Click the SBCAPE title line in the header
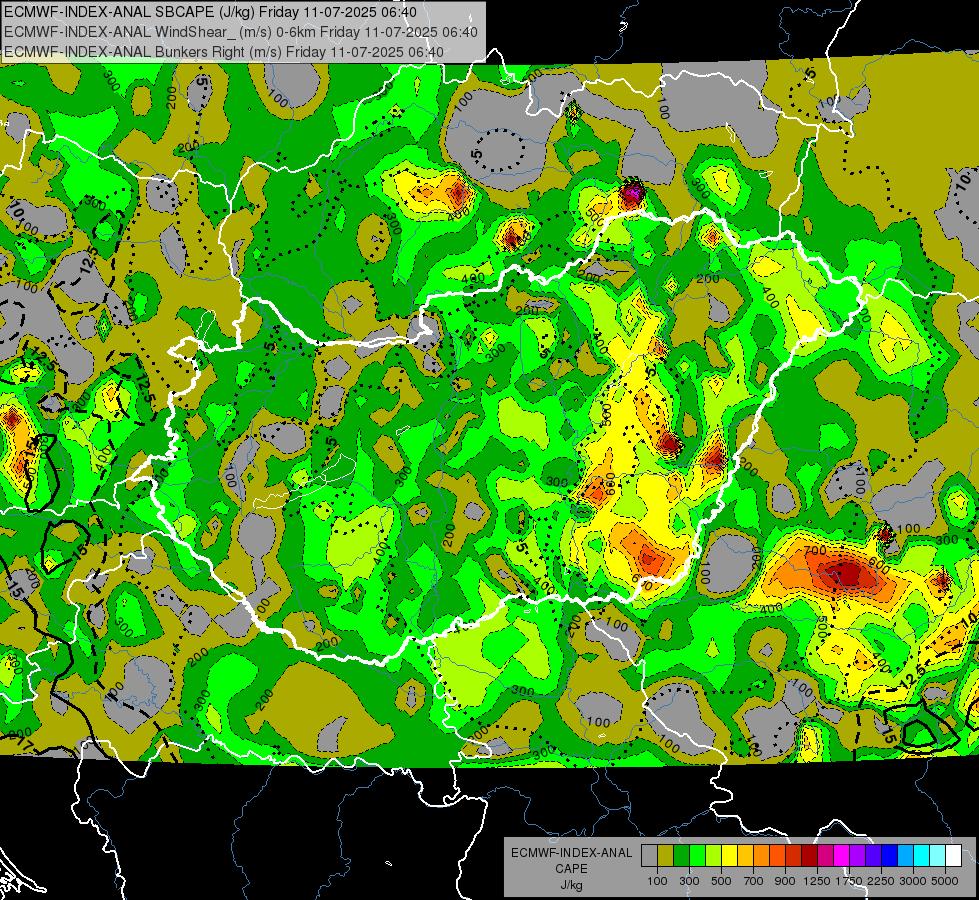Image resolution: width=979 pixels, height=900 pixels. (x=210, y=12)
